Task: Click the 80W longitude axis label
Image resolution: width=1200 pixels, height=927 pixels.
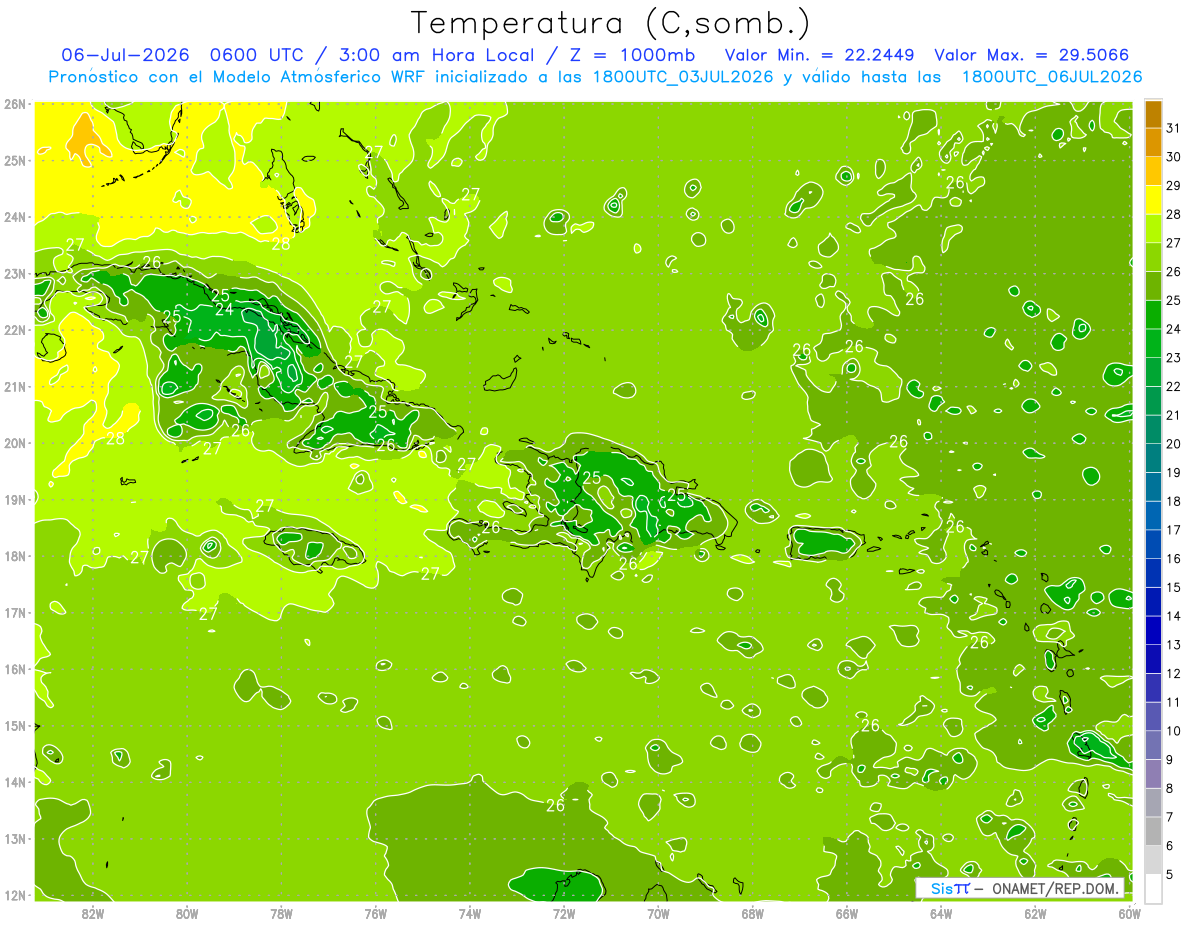Action: 186,913
